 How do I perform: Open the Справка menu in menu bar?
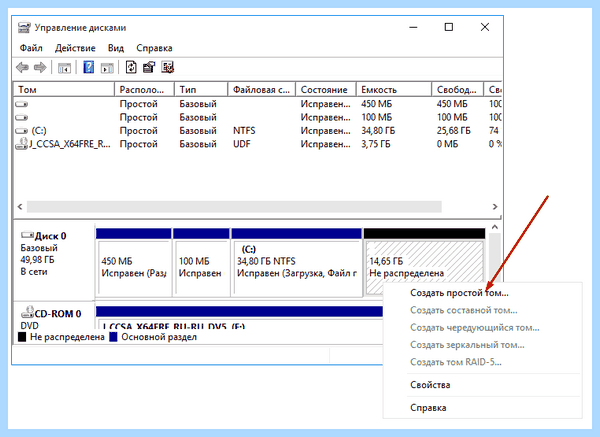tap(154, 48)
